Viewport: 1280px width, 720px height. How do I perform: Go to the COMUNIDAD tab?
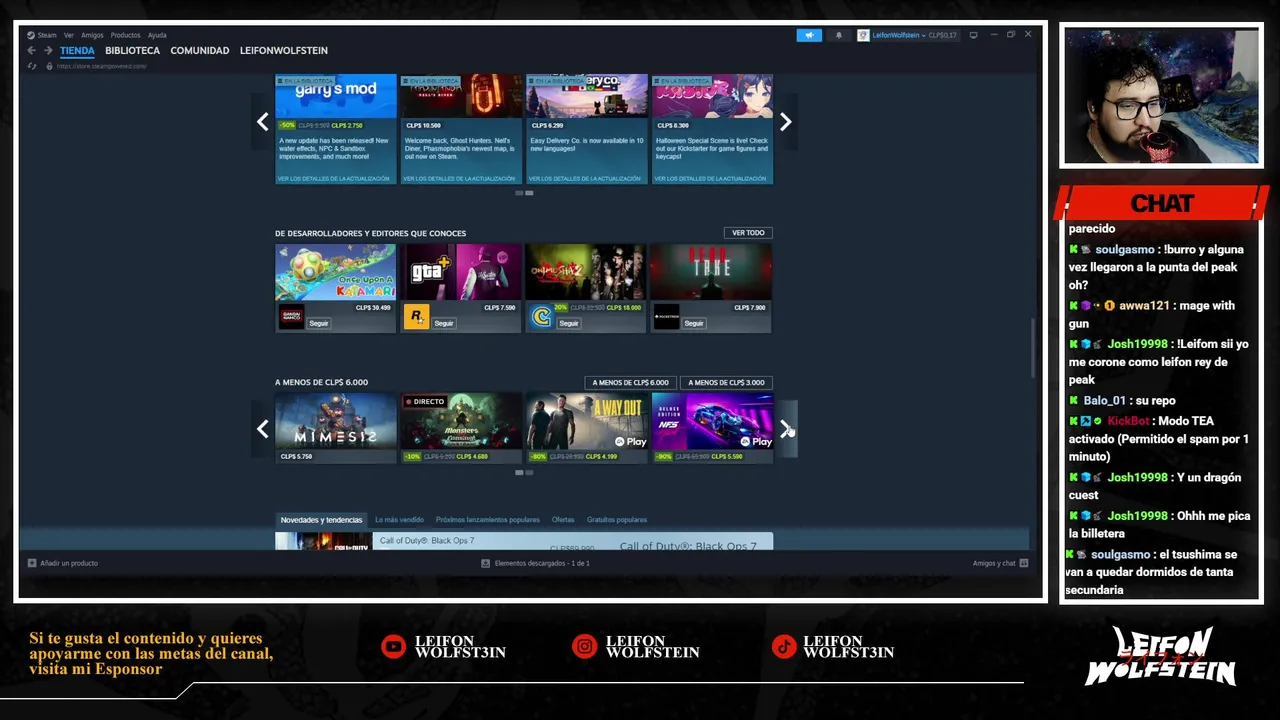(199, 50)
